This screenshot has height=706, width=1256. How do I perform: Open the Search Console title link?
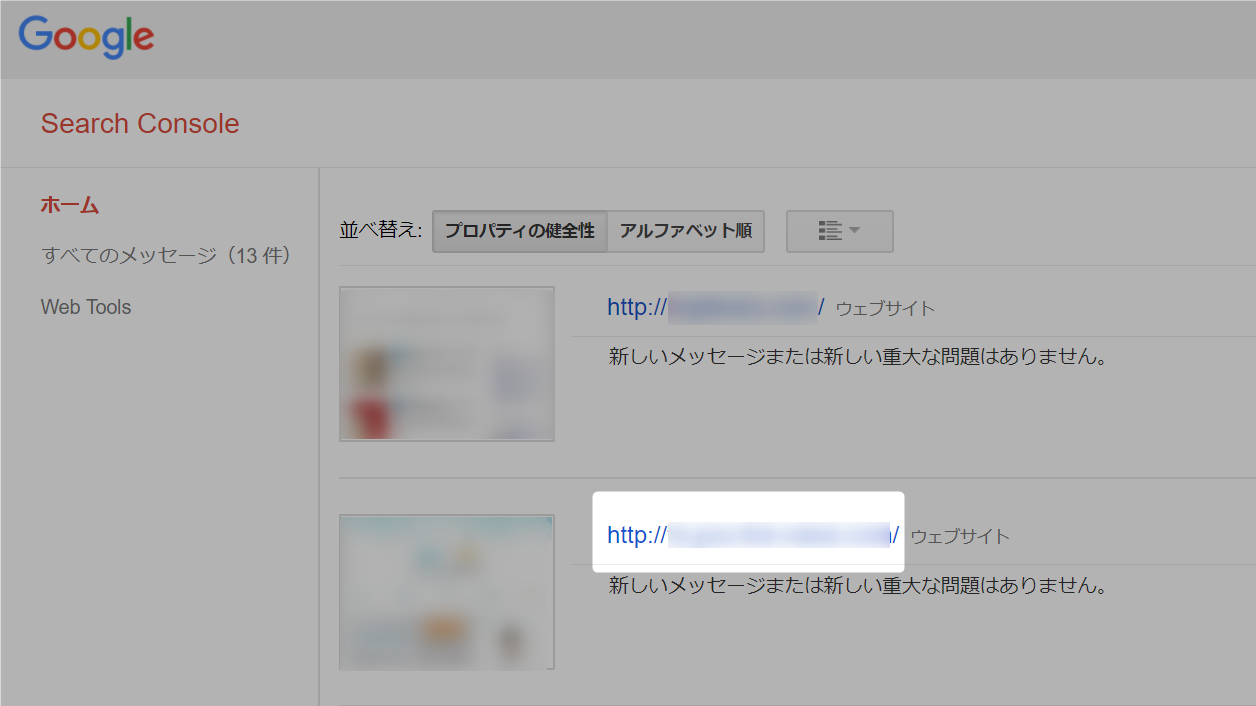[x=140, y=124]
